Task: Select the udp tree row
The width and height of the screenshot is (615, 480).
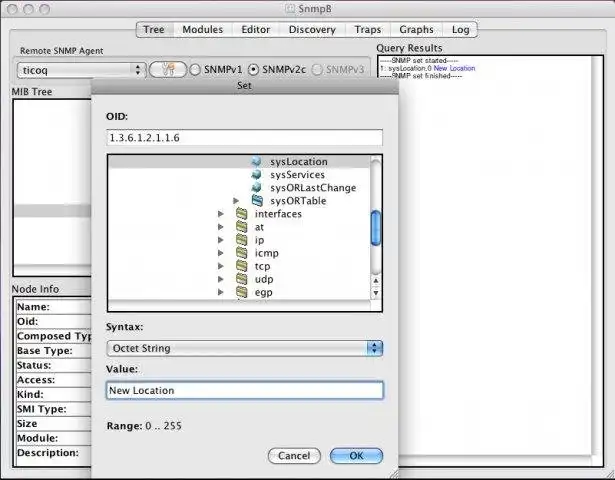Action: (238, 279)
